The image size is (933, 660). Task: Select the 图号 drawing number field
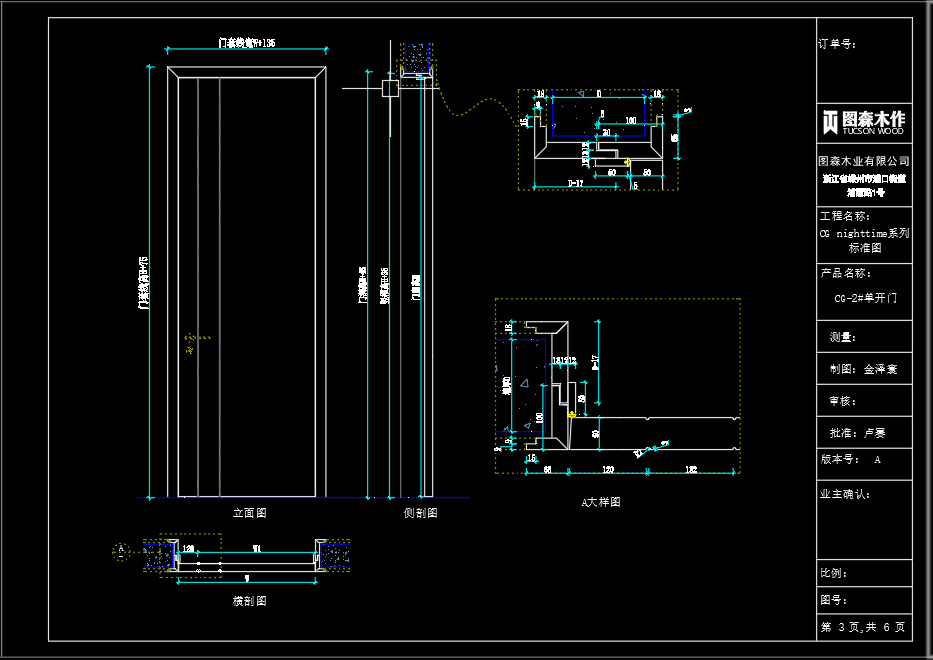[833, 601]
